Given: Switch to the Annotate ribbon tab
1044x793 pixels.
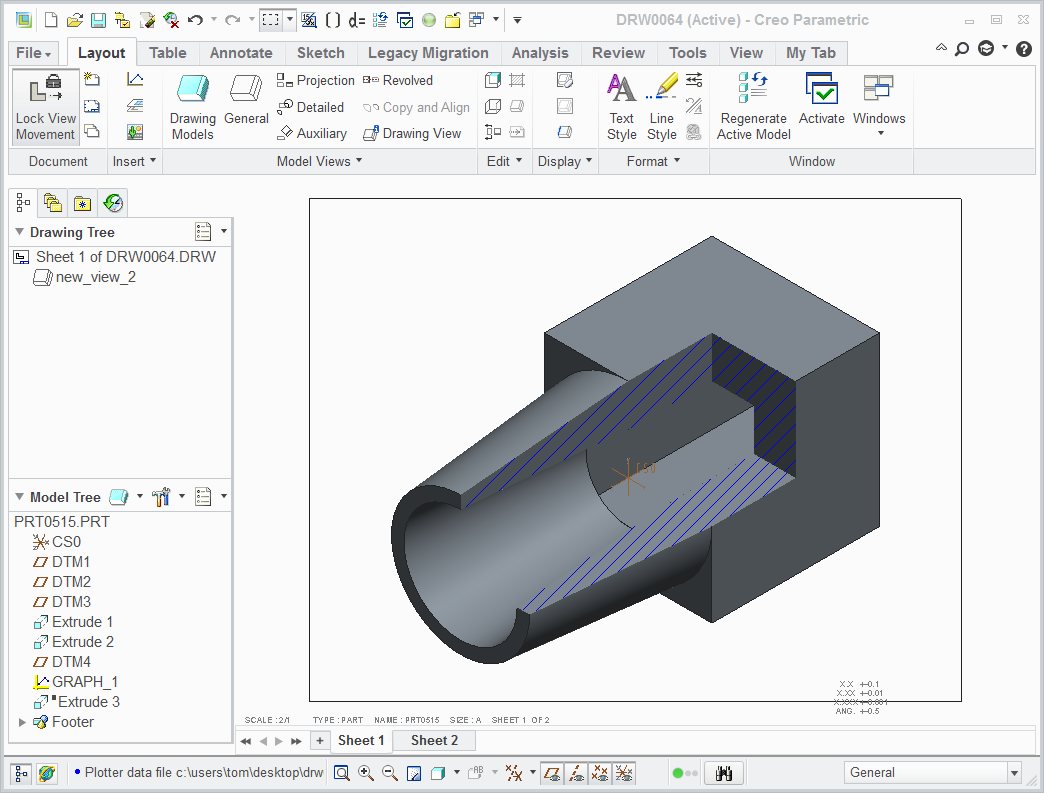Looking at the screenshot, I should pos(241,53).
